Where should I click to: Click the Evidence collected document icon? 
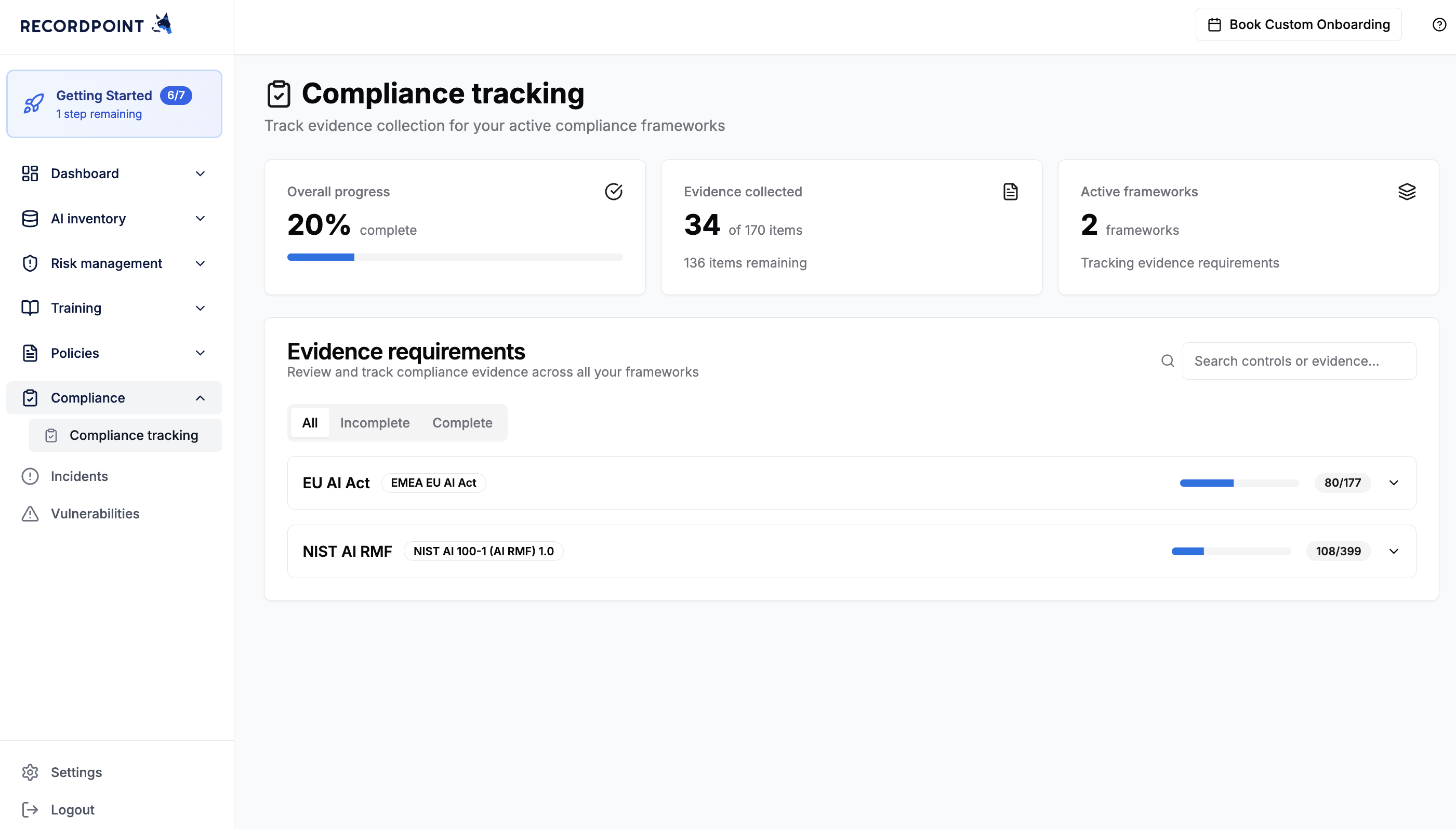click(x=1010, y=191)
